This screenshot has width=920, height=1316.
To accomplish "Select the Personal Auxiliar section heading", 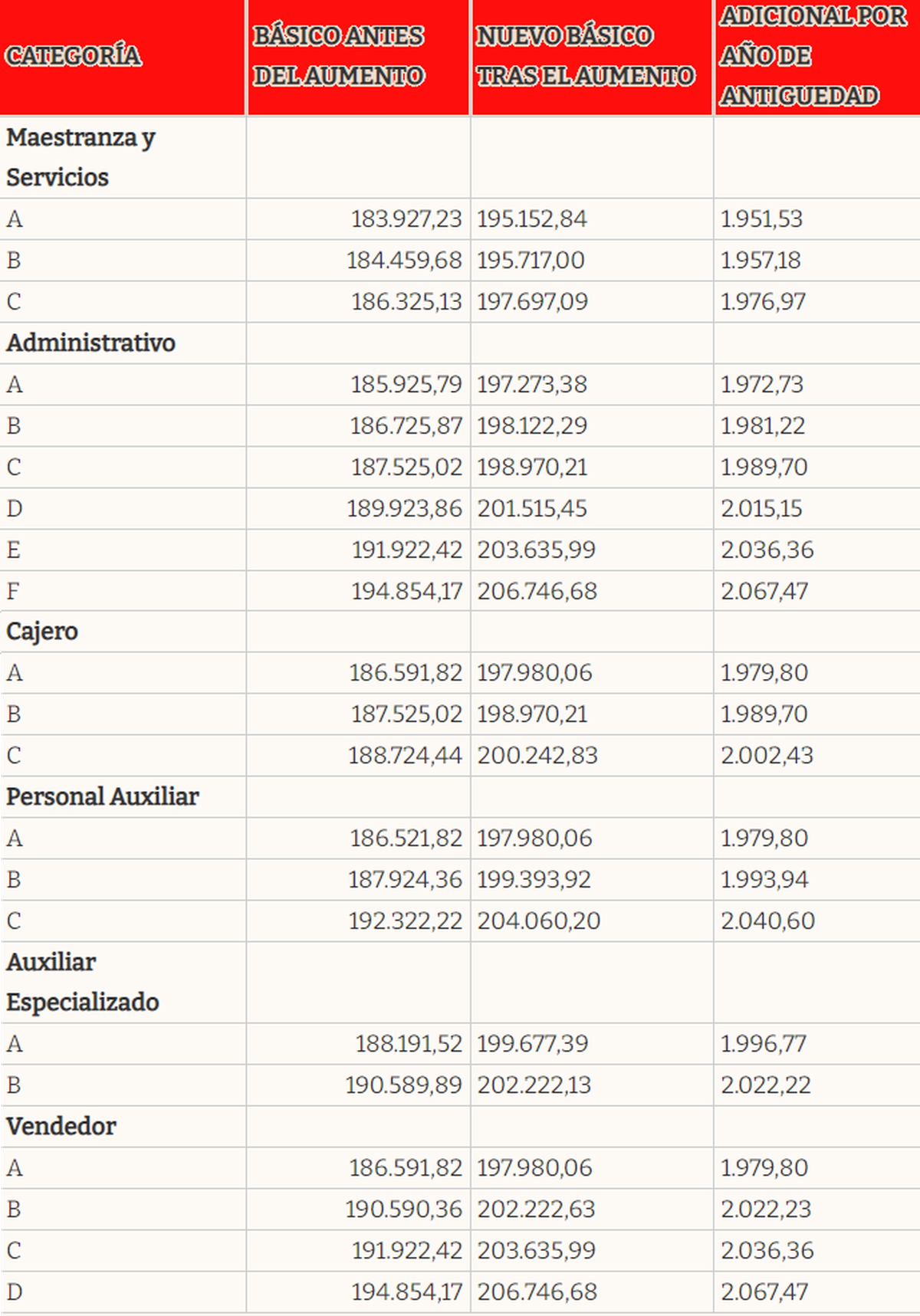I will coord(102,797).
